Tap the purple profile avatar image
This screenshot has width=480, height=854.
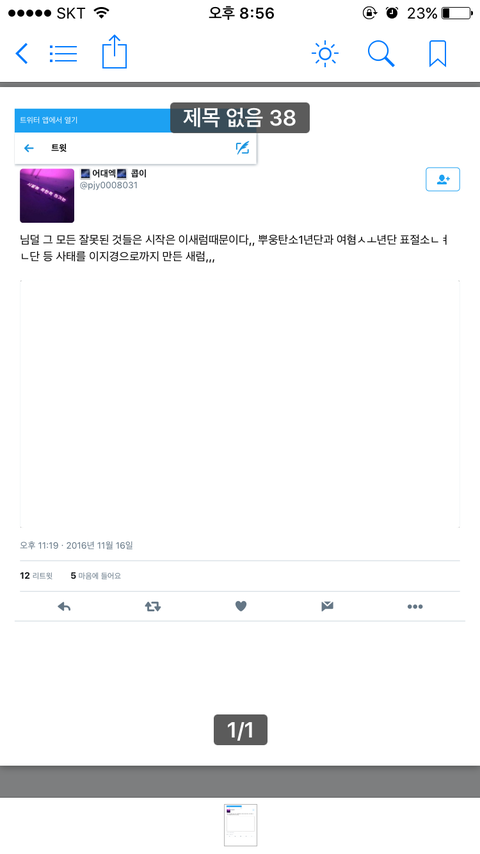[47, 196]
